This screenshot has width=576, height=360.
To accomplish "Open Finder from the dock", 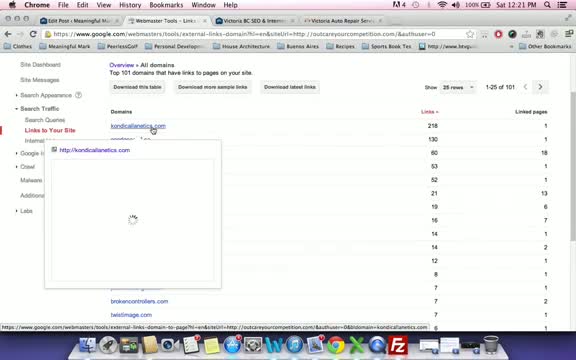I will tap(87, 345).
